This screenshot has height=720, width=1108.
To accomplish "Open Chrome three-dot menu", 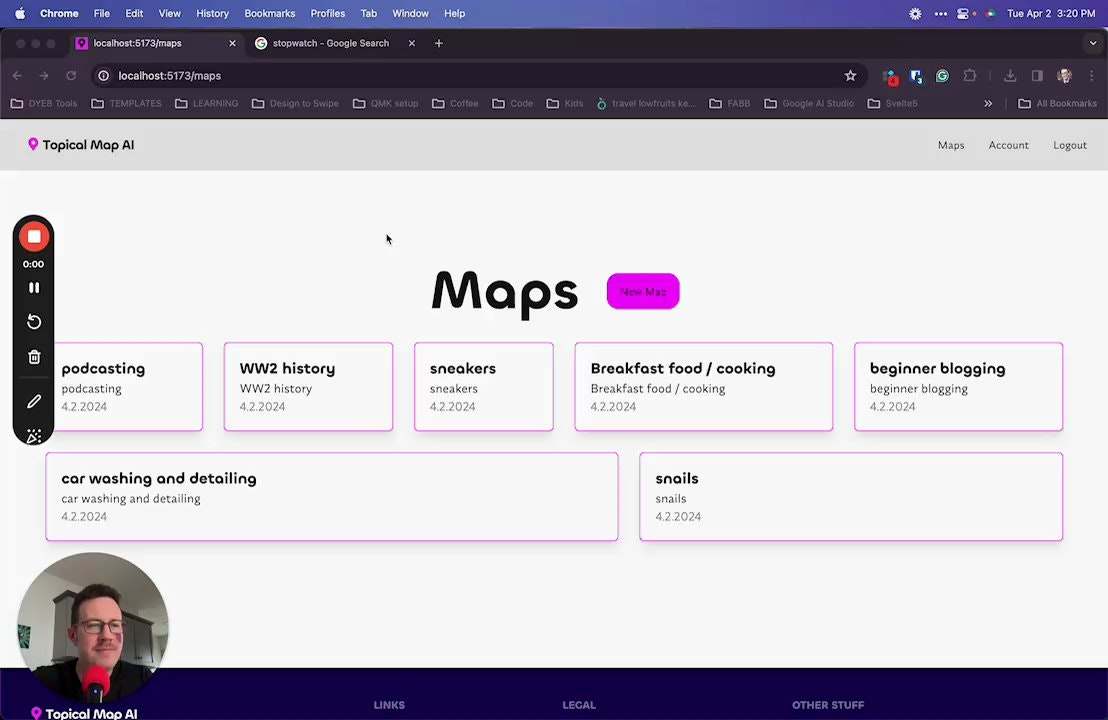I will click(x=1092, y=76).
